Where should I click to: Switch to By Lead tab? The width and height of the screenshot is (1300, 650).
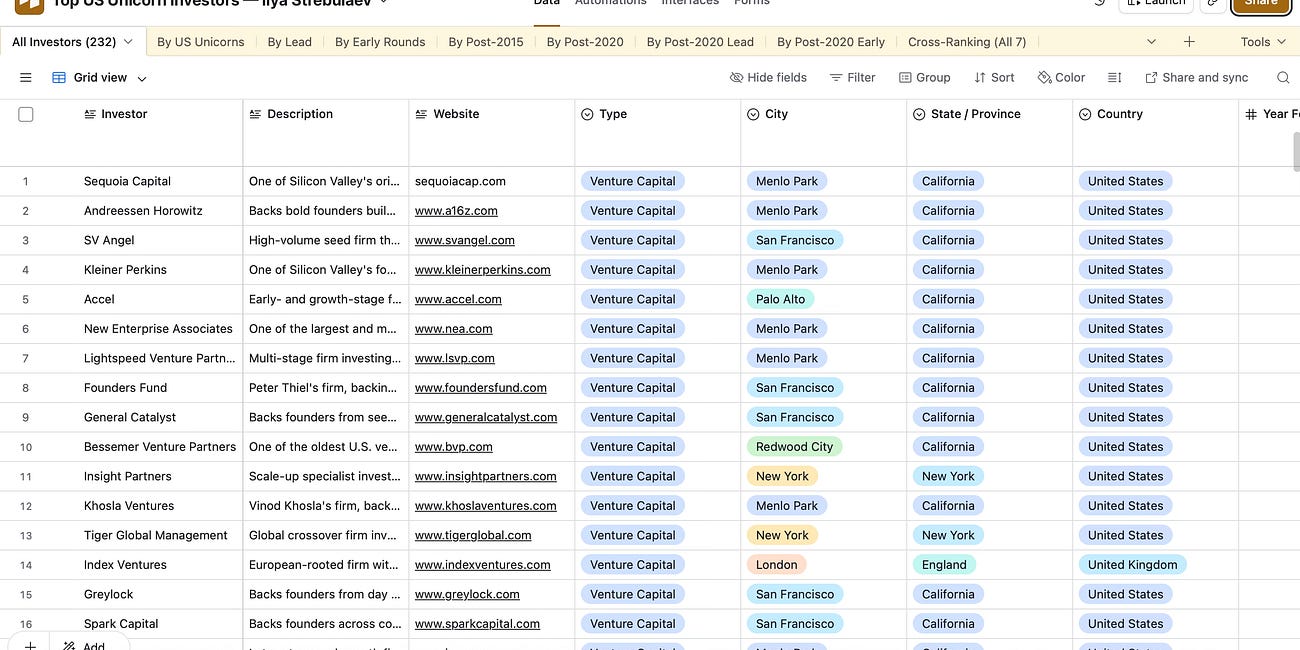[x=290, y=42]
